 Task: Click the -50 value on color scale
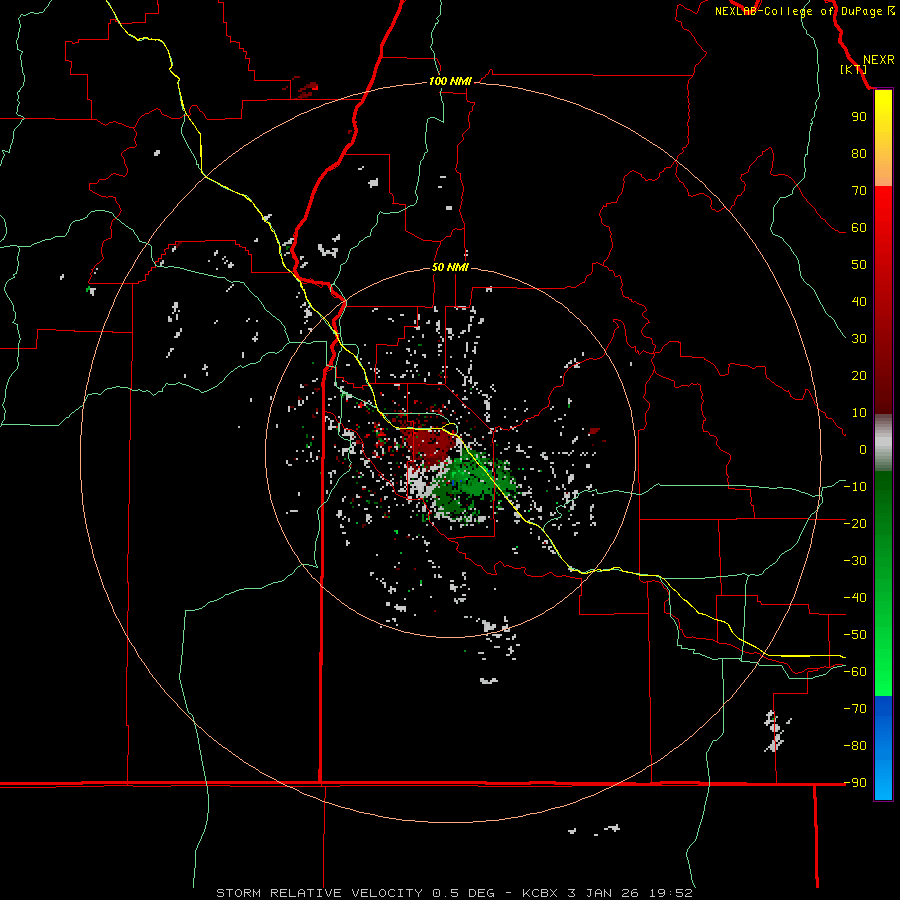click(855, 635)
